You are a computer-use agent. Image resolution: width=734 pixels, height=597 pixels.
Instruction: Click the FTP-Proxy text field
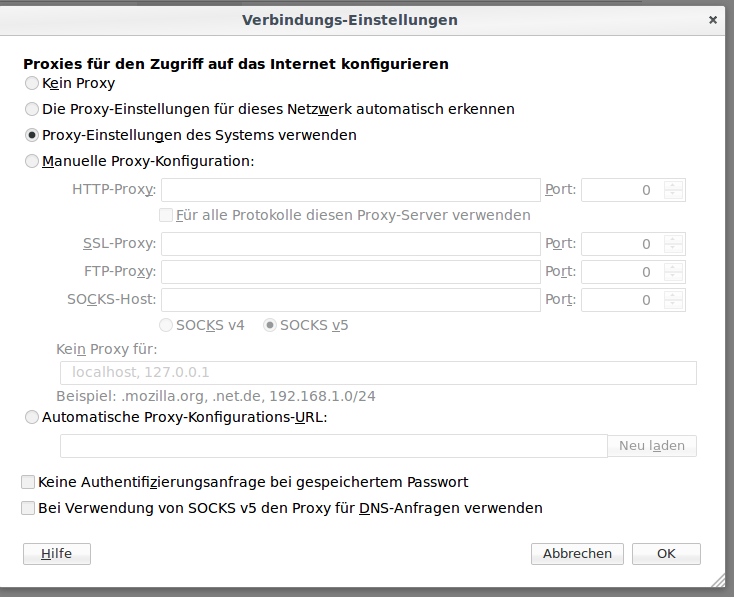point(351,272)
